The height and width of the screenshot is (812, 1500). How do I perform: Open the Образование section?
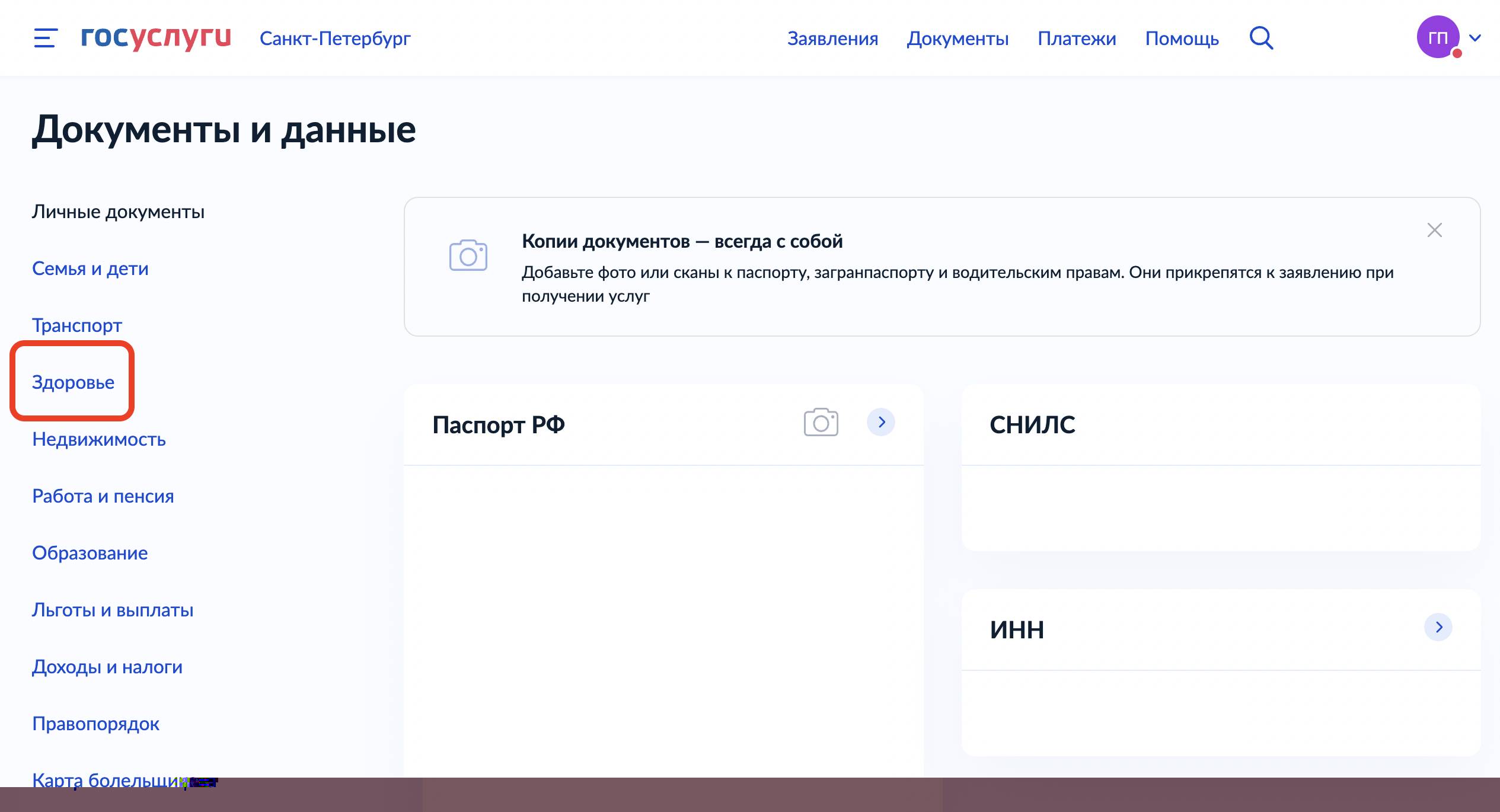(x=90, y=553)
